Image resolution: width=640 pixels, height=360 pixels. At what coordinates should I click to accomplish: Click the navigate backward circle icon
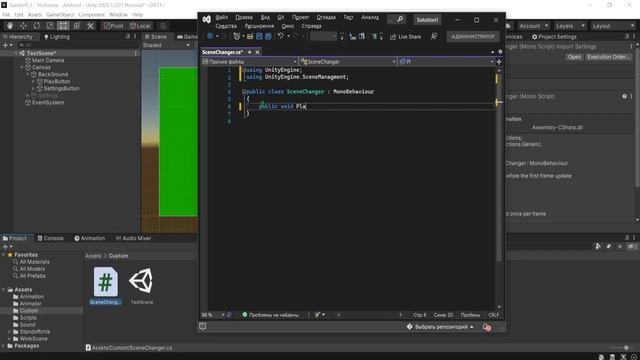(210, 36)
